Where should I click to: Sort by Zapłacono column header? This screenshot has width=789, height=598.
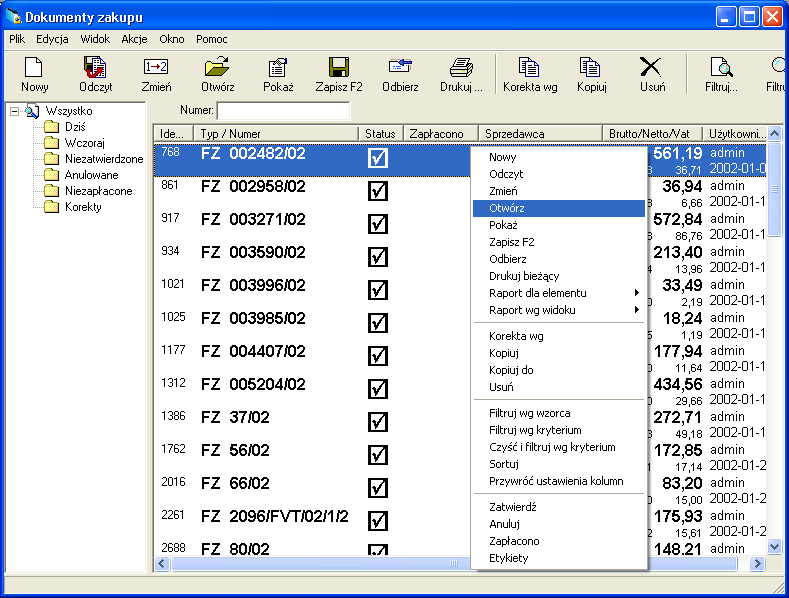[x=441, y=134]
